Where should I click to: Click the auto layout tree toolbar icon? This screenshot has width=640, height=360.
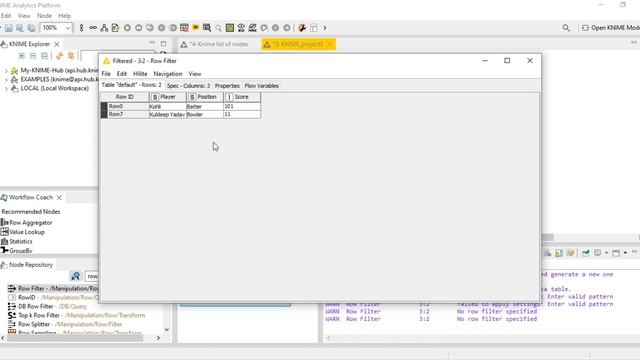point(104,28)
